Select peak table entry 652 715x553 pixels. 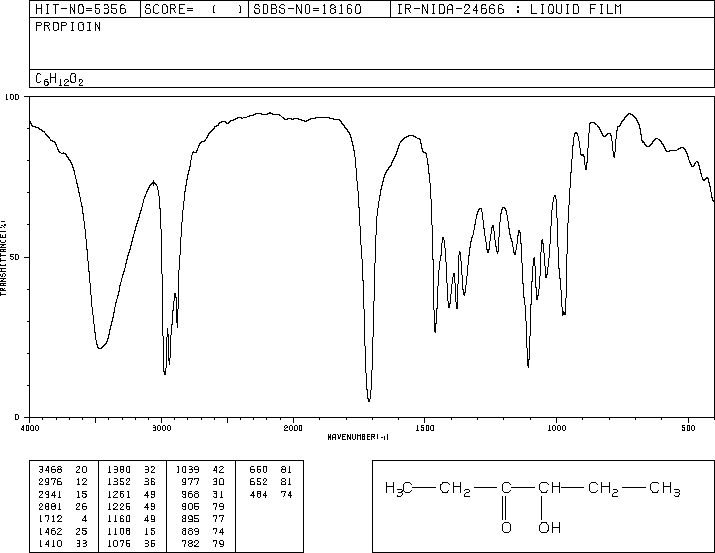click(259, 482)
